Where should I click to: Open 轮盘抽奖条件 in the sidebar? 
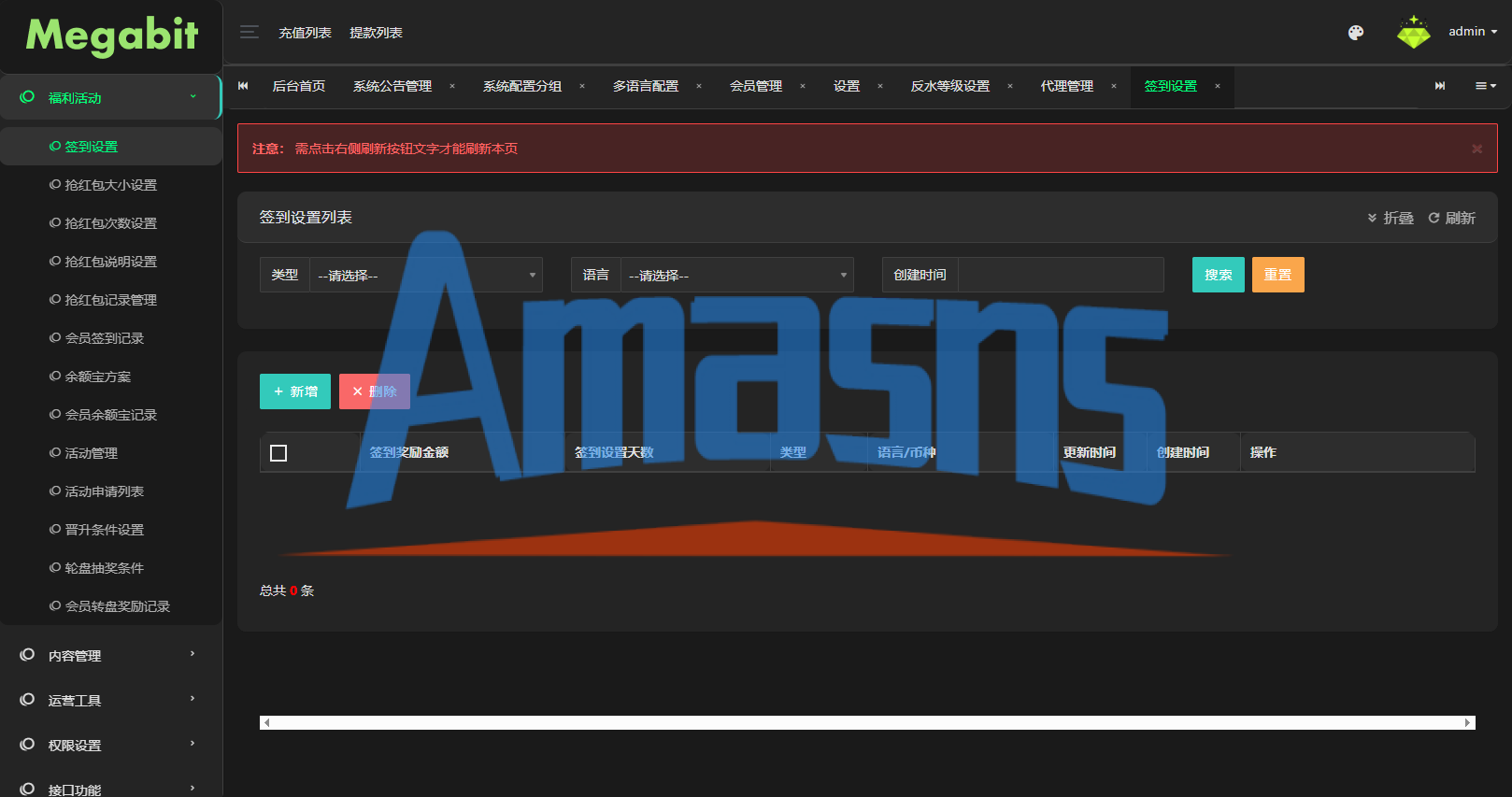click(x=110, y=568)
